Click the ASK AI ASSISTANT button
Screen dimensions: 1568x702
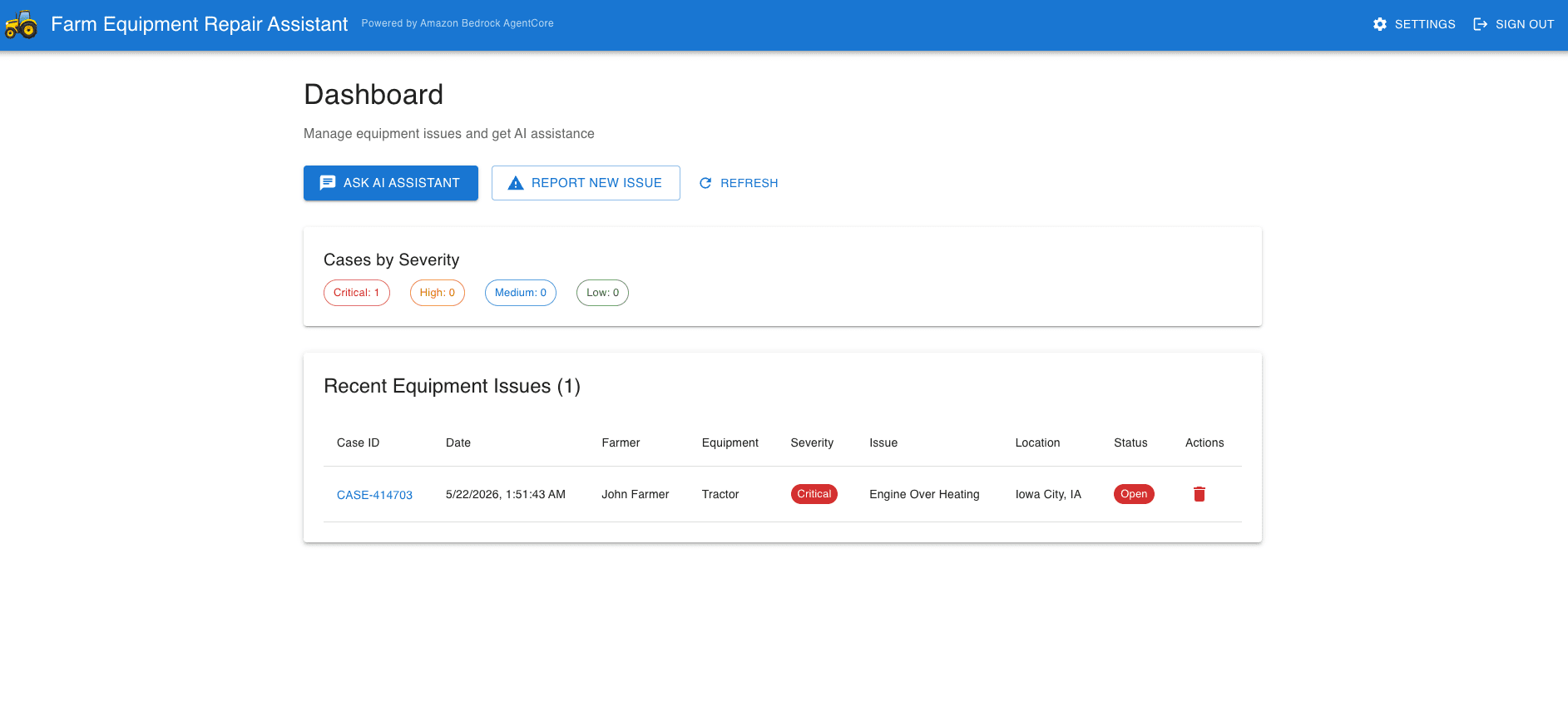tap(391, 183)
